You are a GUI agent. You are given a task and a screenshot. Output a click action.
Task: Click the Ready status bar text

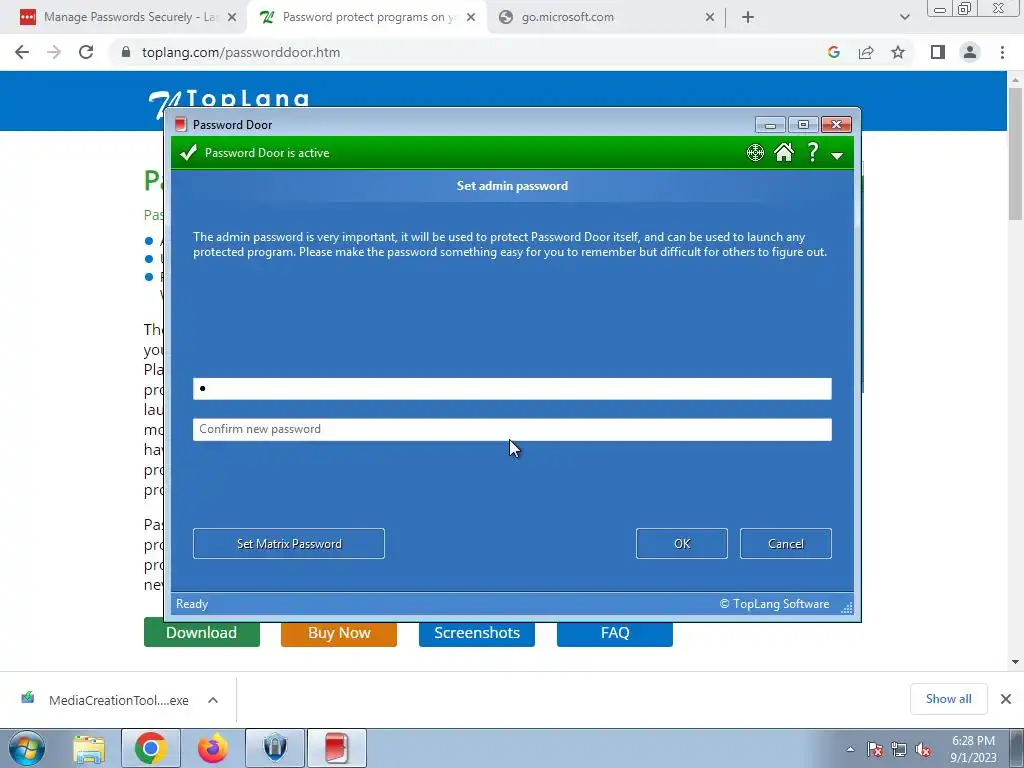coord(192,604)
